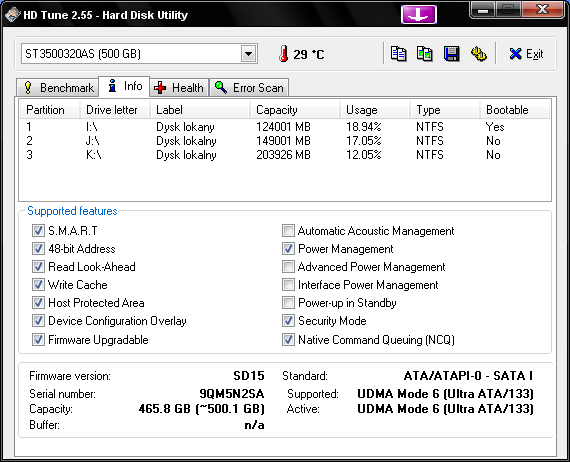Click the Yes bootable value
This screenshot has height=462, width=570.
pyautogui.click(x=495, y=127)
